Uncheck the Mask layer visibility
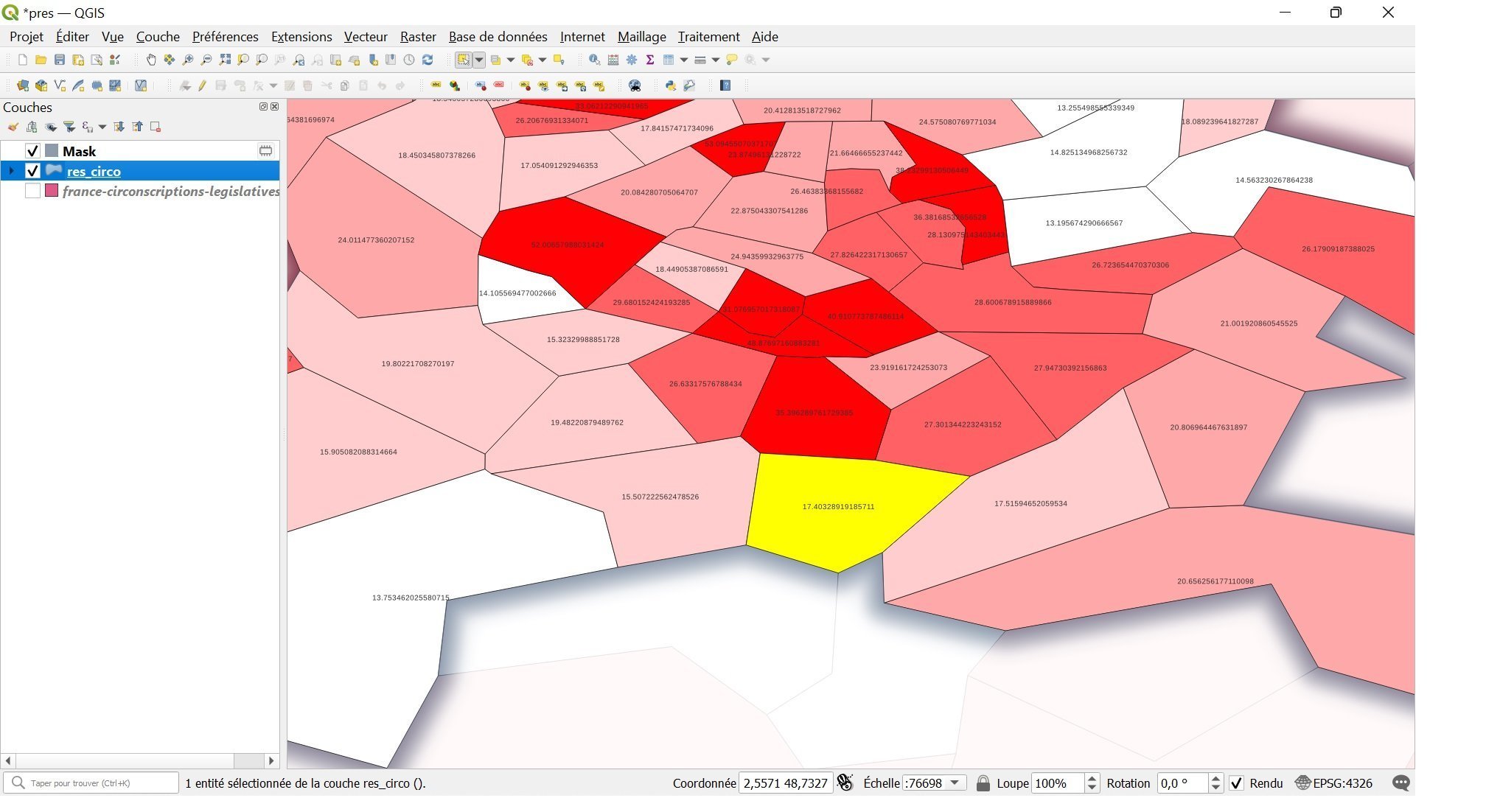Viewport: 1486px width, 812px height. pos(32,151)
